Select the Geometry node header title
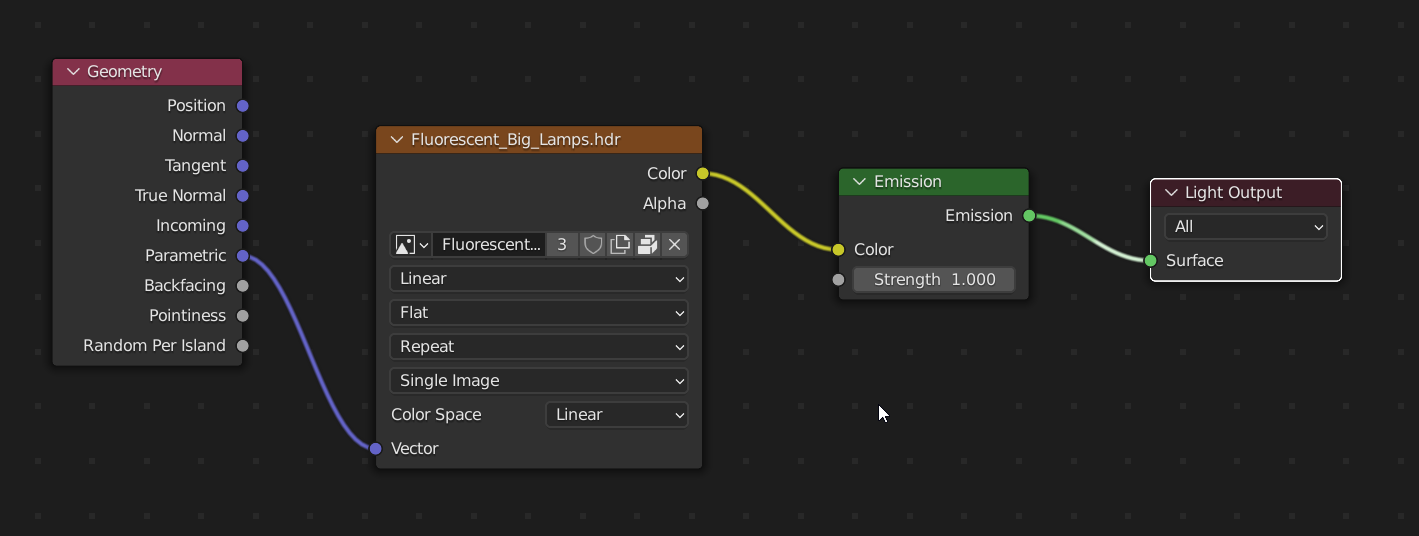The height and width of the screenshot is (536, 1419). coord(124,72)
